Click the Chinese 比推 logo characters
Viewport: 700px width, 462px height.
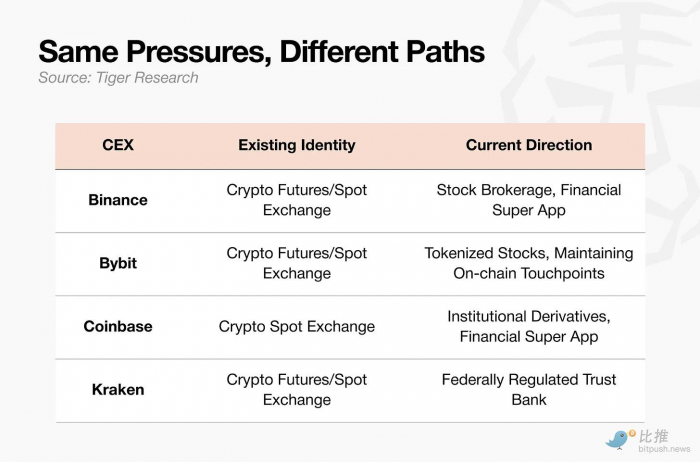coord(653,436)
